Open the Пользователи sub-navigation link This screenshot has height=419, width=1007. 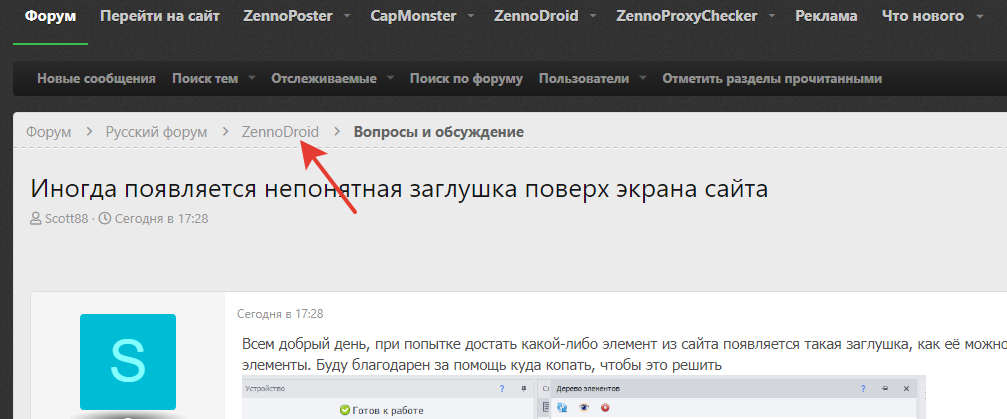click(x=584, y=78)
